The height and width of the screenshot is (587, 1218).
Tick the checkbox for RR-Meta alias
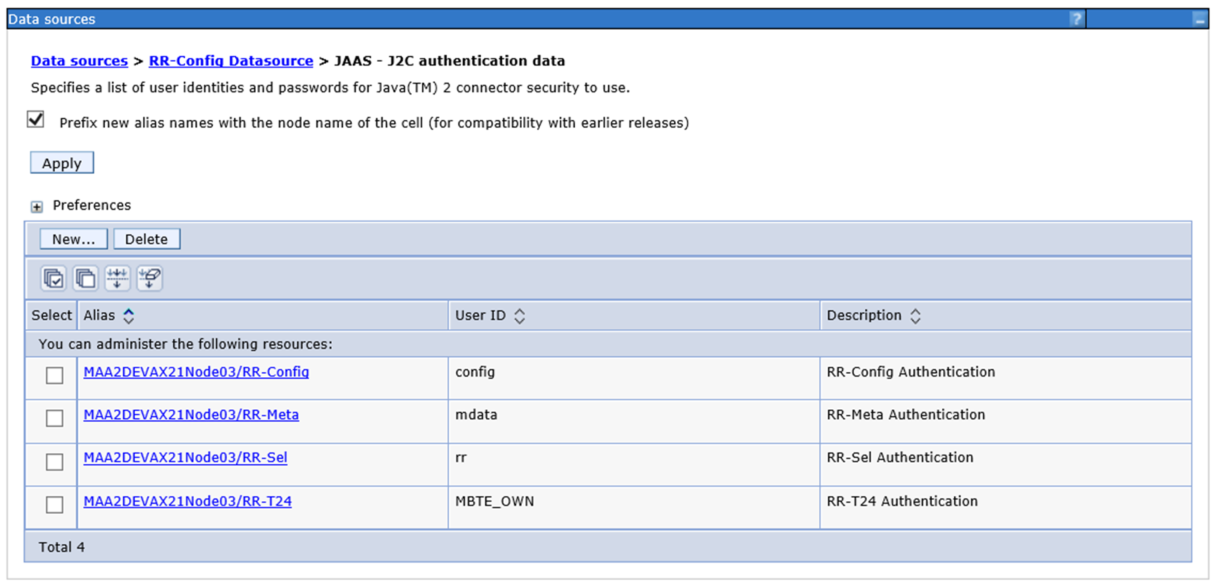click(x=54, y=419)
